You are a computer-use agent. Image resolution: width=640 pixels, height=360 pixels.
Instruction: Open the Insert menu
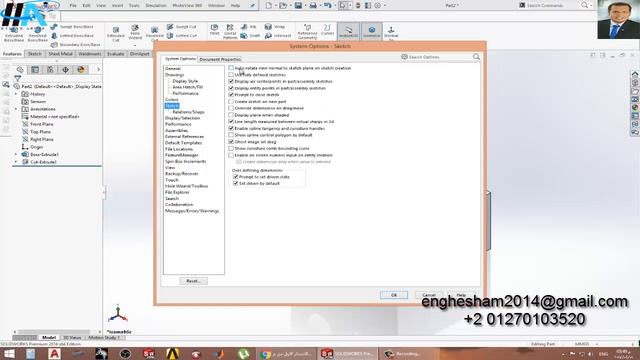[x=117, y=6]
